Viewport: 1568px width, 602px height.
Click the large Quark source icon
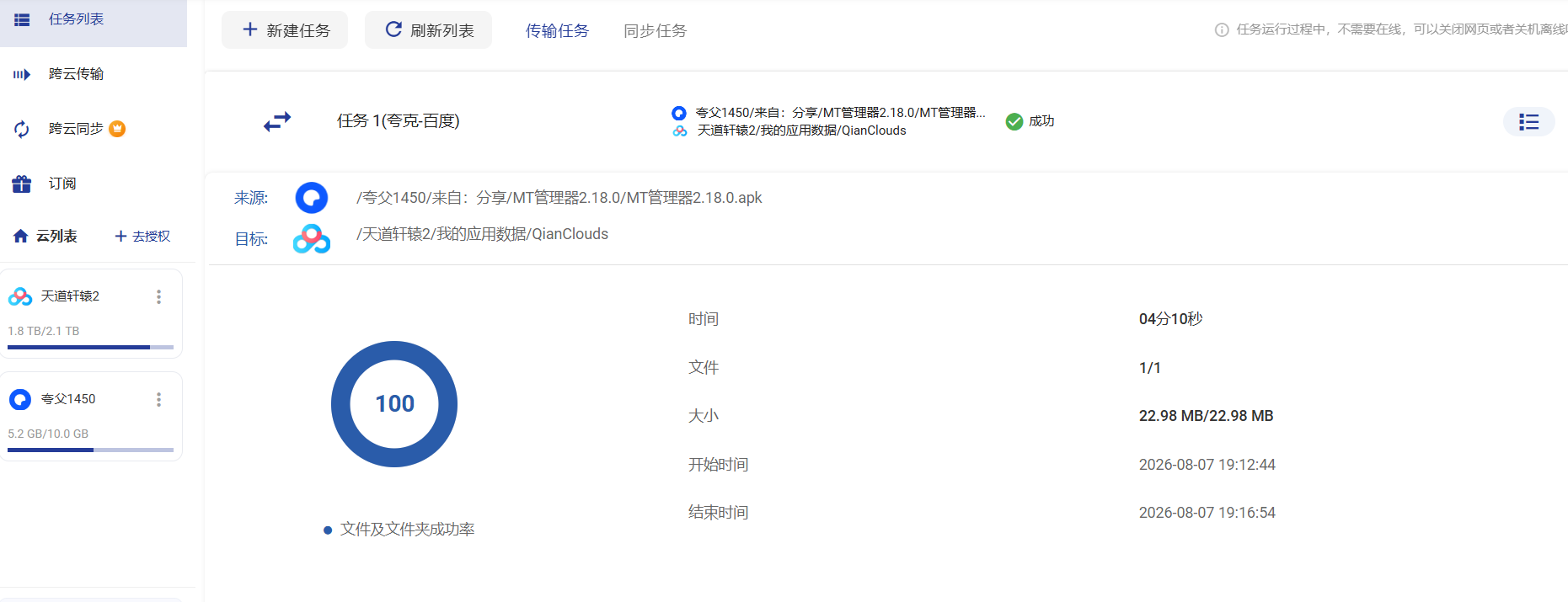(x=312, y=198)
